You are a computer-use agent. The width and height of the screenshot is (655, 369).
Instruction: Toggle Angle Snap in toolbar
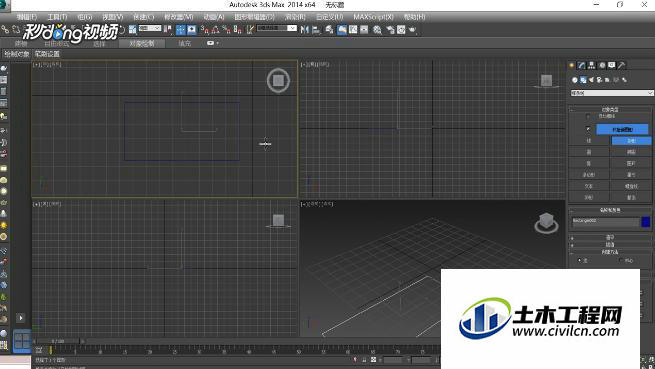tap(216, 29)
